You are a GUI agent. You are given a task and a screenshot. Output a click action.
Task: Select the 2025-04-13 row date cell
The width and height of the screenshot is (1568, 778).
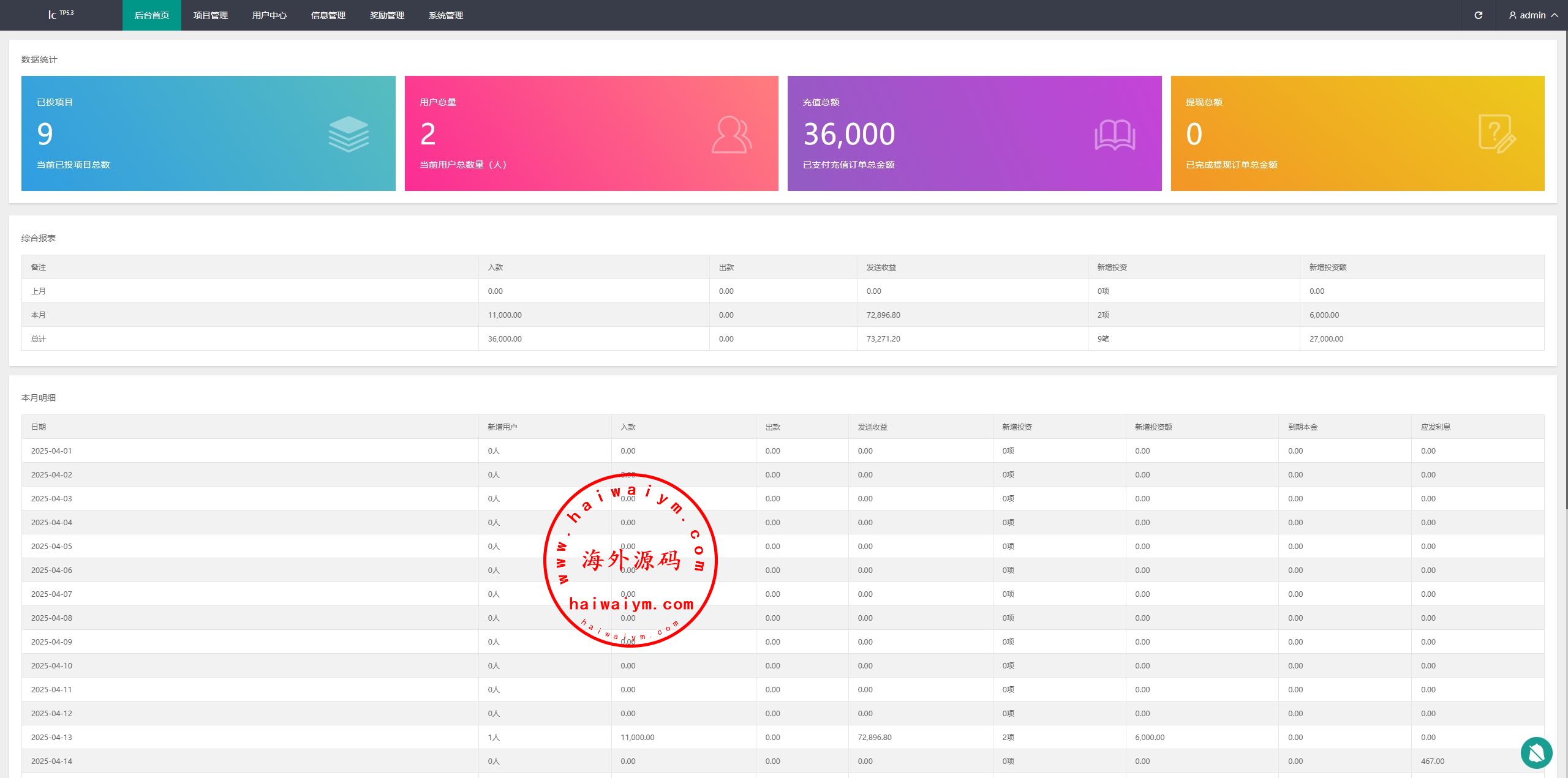coord(51,737)
